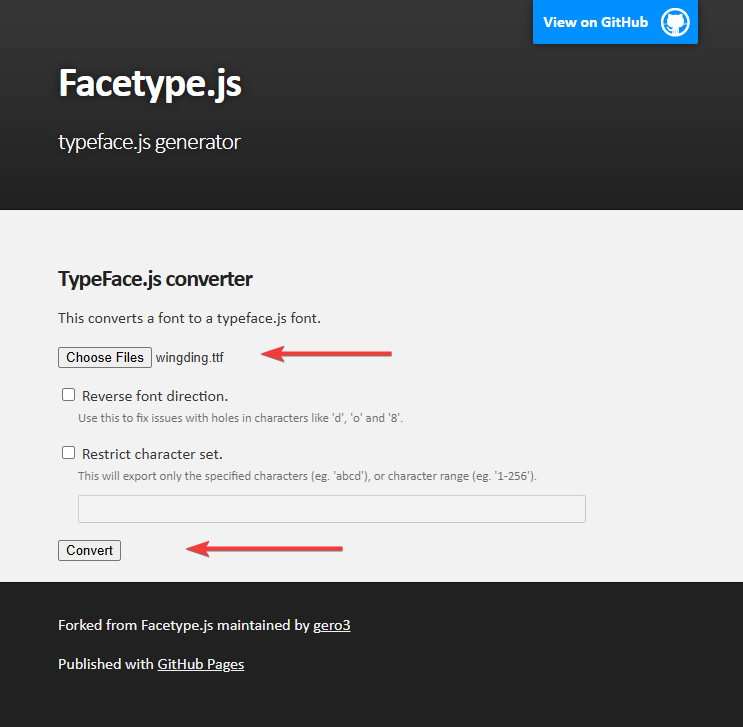Open the View on GitHub banner text

pos(595,23)
